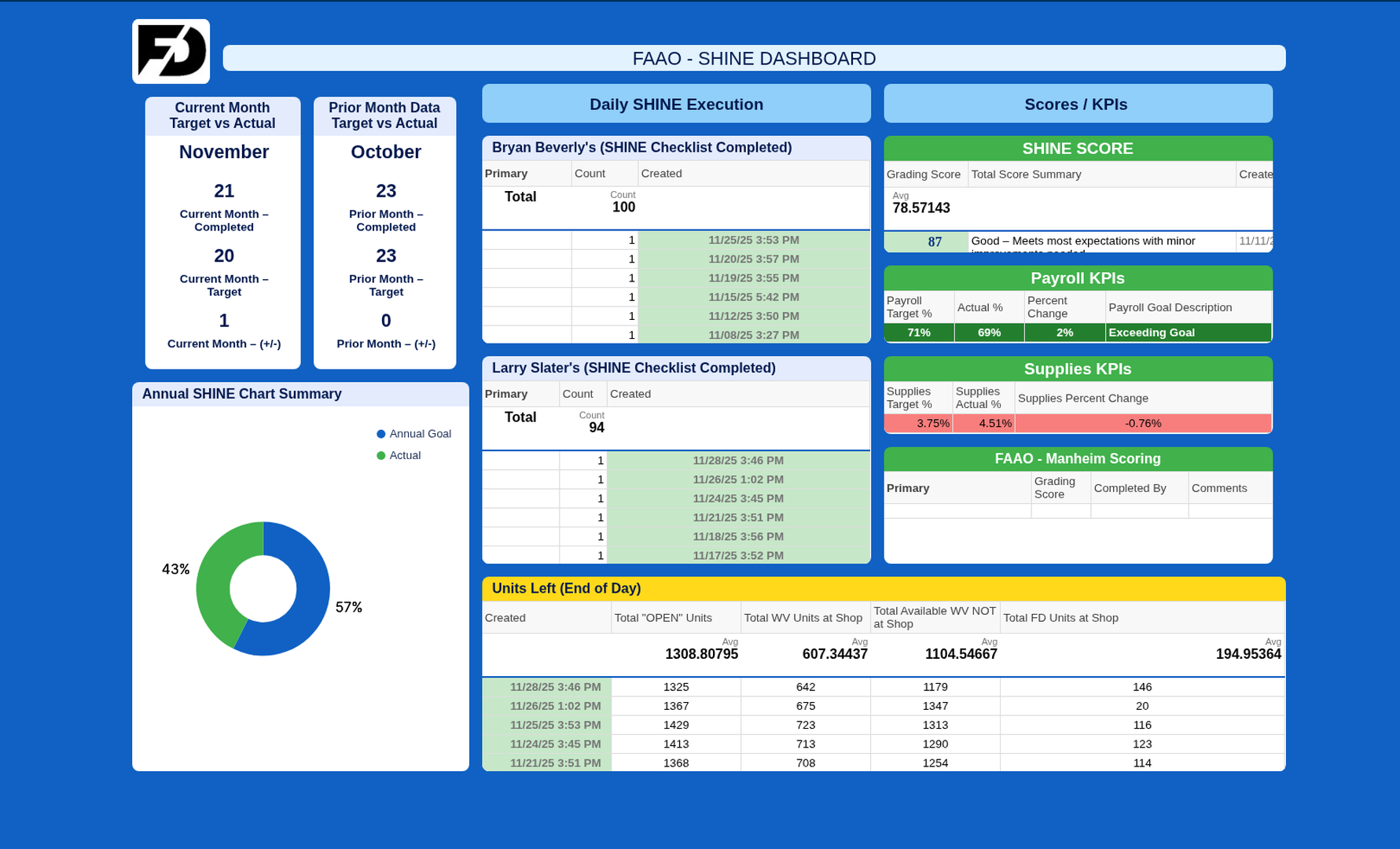Click the FAAO - SHINE DASHBOARD title bar
The height and width of the screenshot is (849, 1400).
click(x=753, y=58)
